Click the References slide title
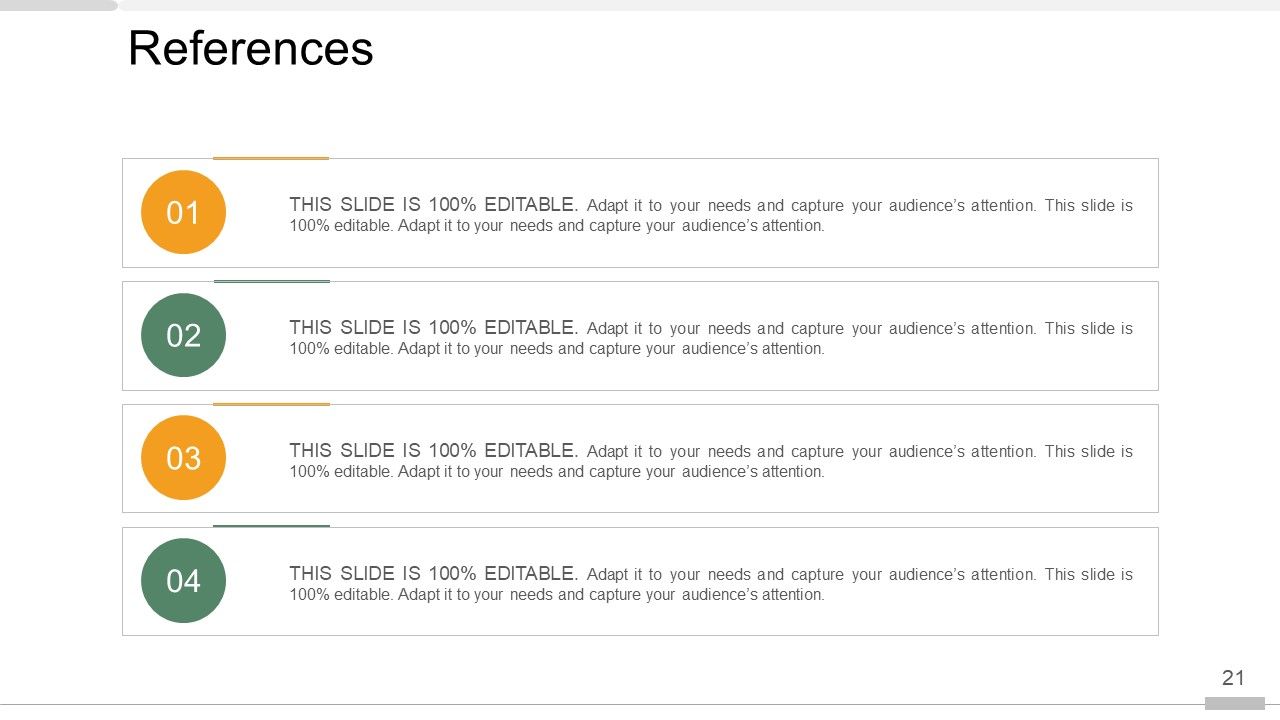This screenshot has height=720, width=1280. (x=251, y=48)
